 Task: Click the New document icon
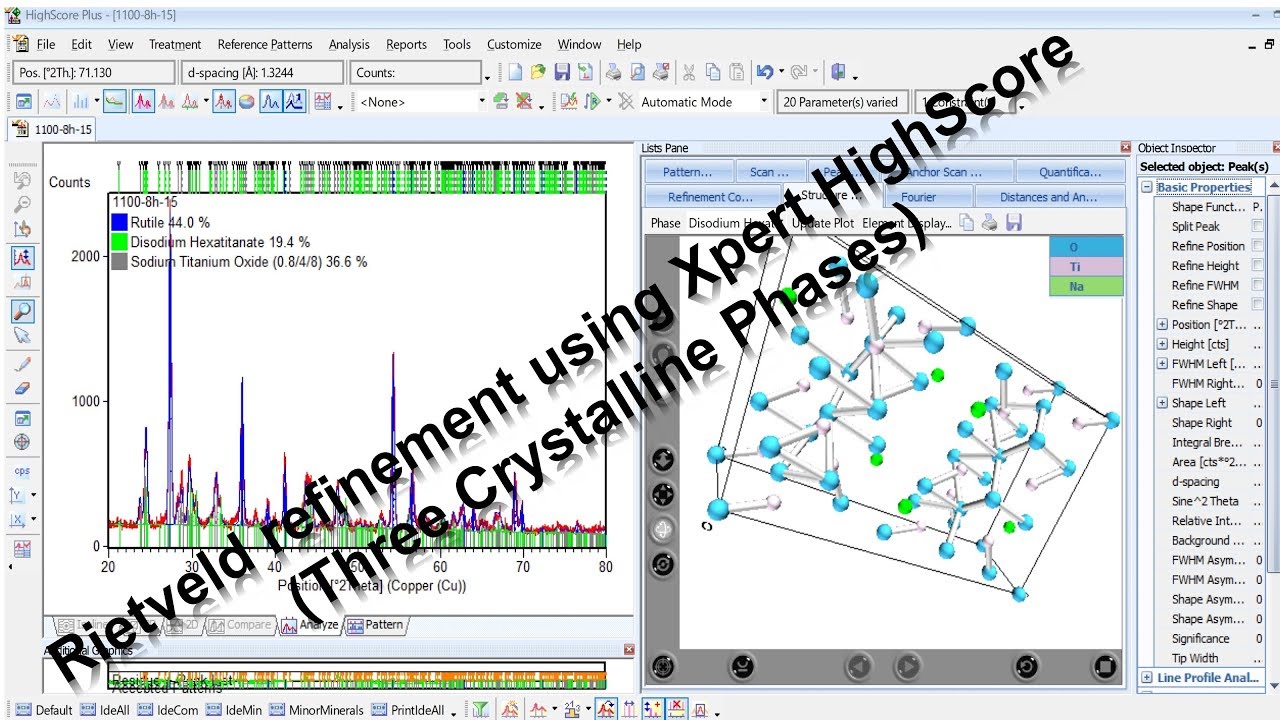pyautogui.click(x=515, y=72)
